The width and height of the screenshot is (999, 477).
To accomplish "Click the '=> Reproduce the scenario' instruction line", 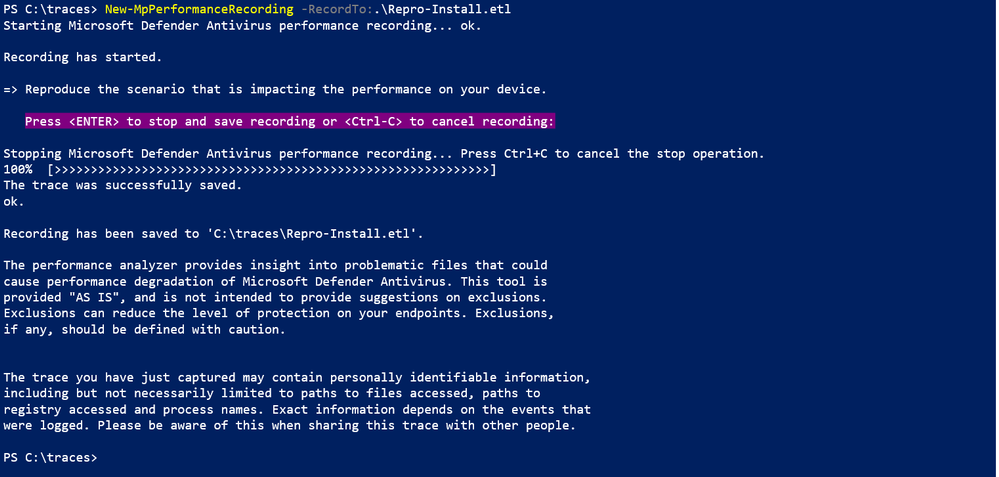I will (x=275, y=89).
